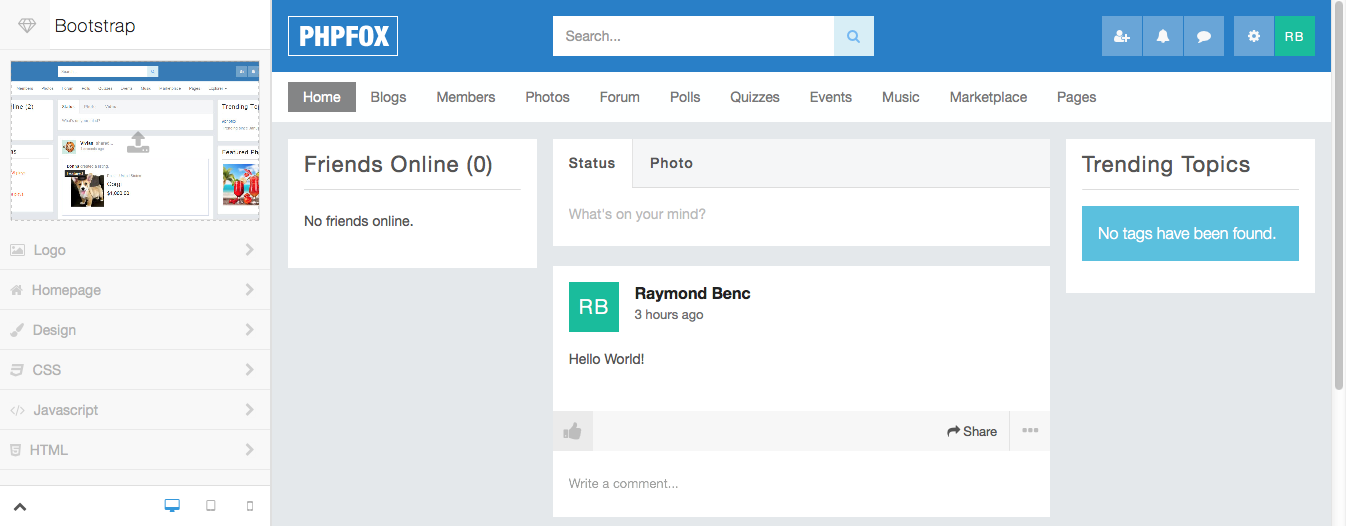Viewport: 1346px width, 526px height.
Task: Click the search magnifier button
Action: point(853,36)
